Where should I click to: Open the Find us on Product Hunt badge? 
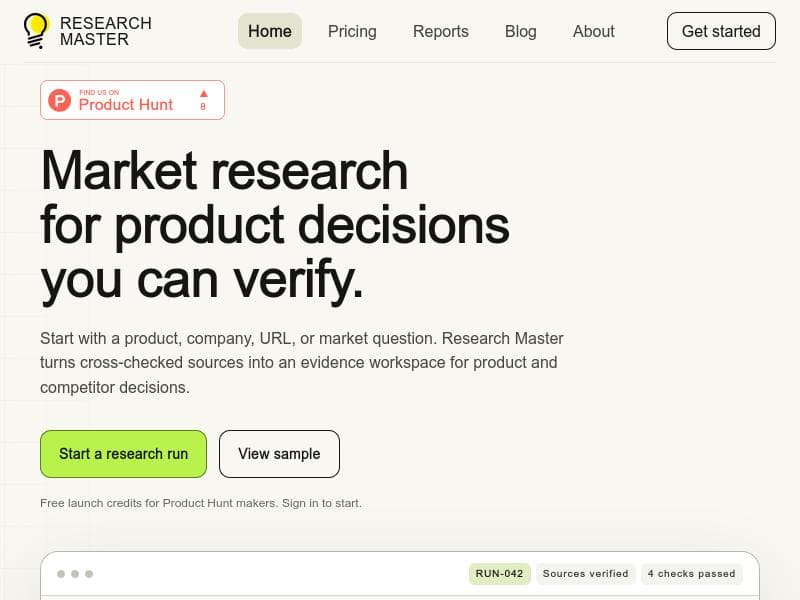tap(132, 100)
